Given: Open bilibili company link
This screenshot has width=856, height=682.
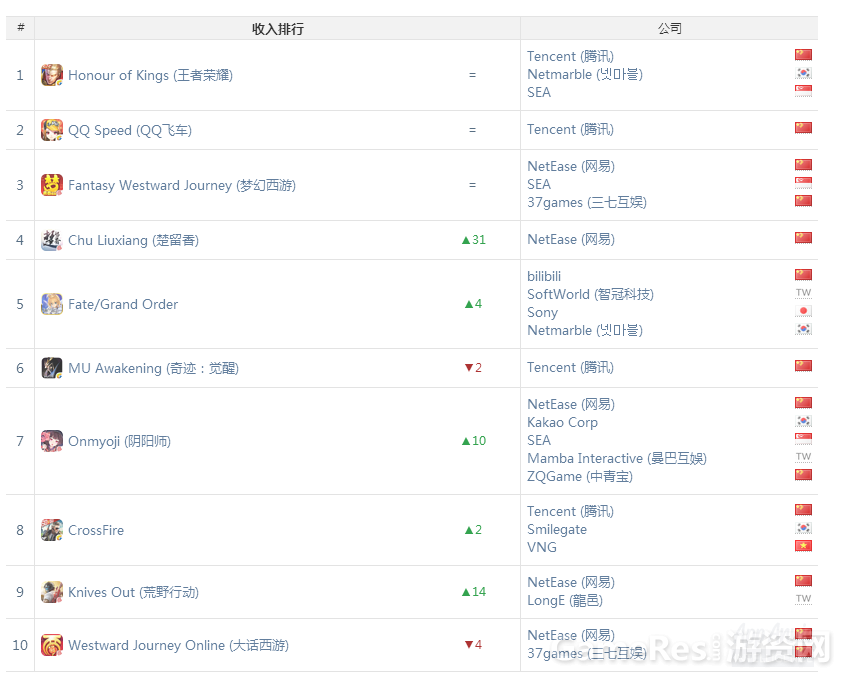Looking at the screenshot, I should tap(544, 276).
